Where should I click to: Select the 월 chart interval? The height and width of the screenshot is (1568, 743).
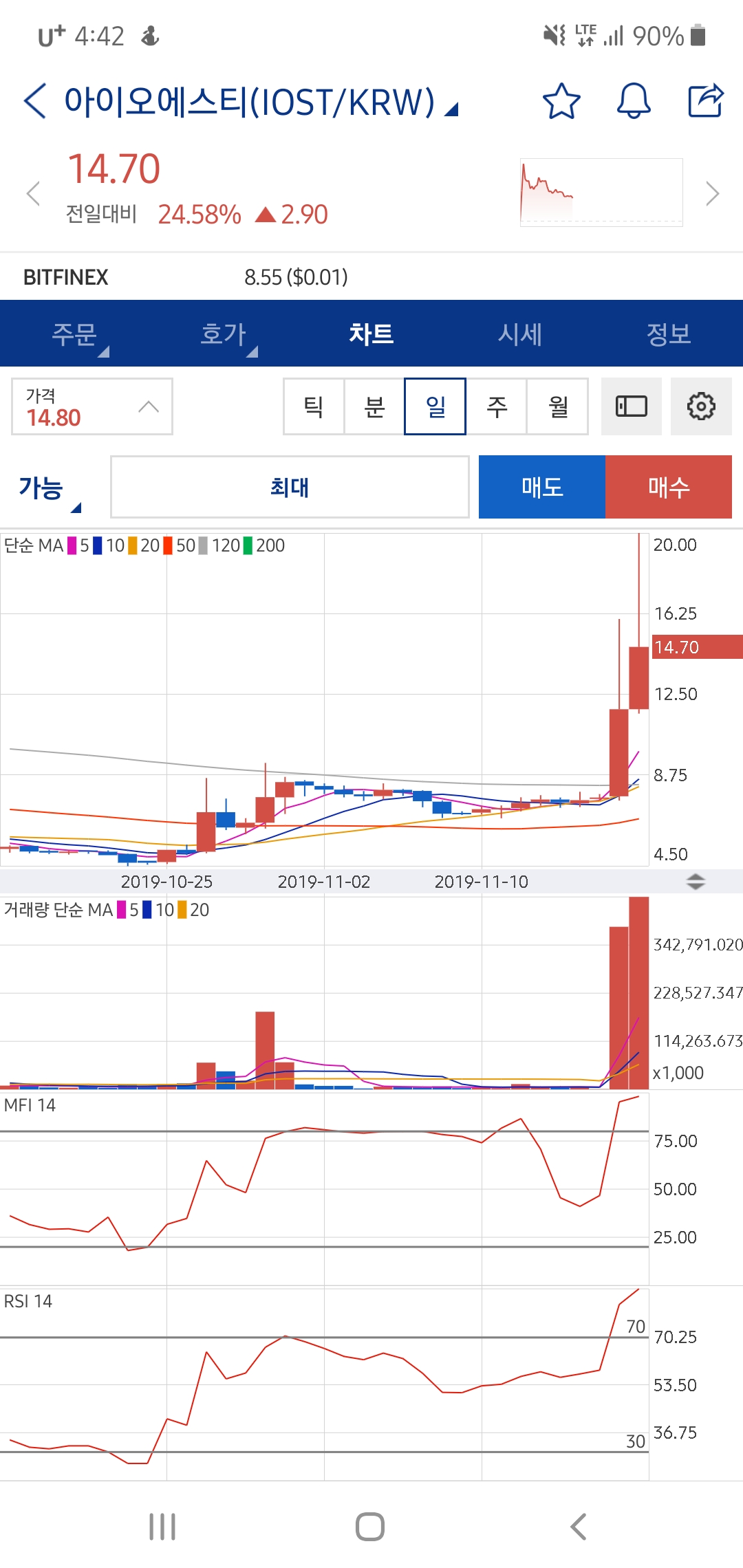click(558, 406)
